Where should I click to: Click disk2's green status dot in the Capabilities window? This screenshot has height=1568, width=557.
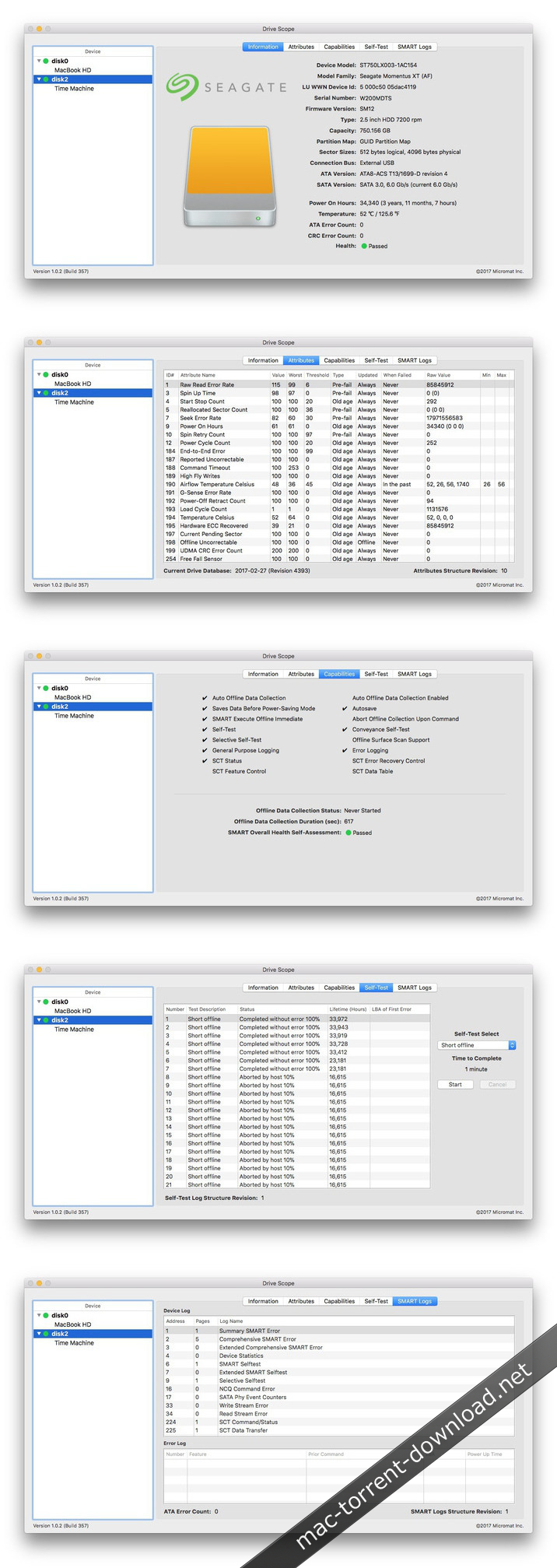point(46,707)
